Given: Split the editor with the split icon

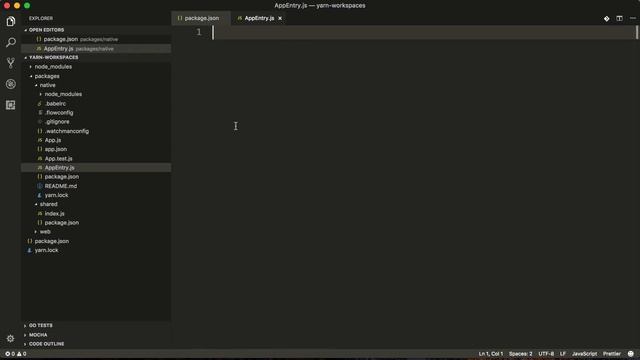Looking at the screenshot, I should pyautogui.click(x=619, y=18).
